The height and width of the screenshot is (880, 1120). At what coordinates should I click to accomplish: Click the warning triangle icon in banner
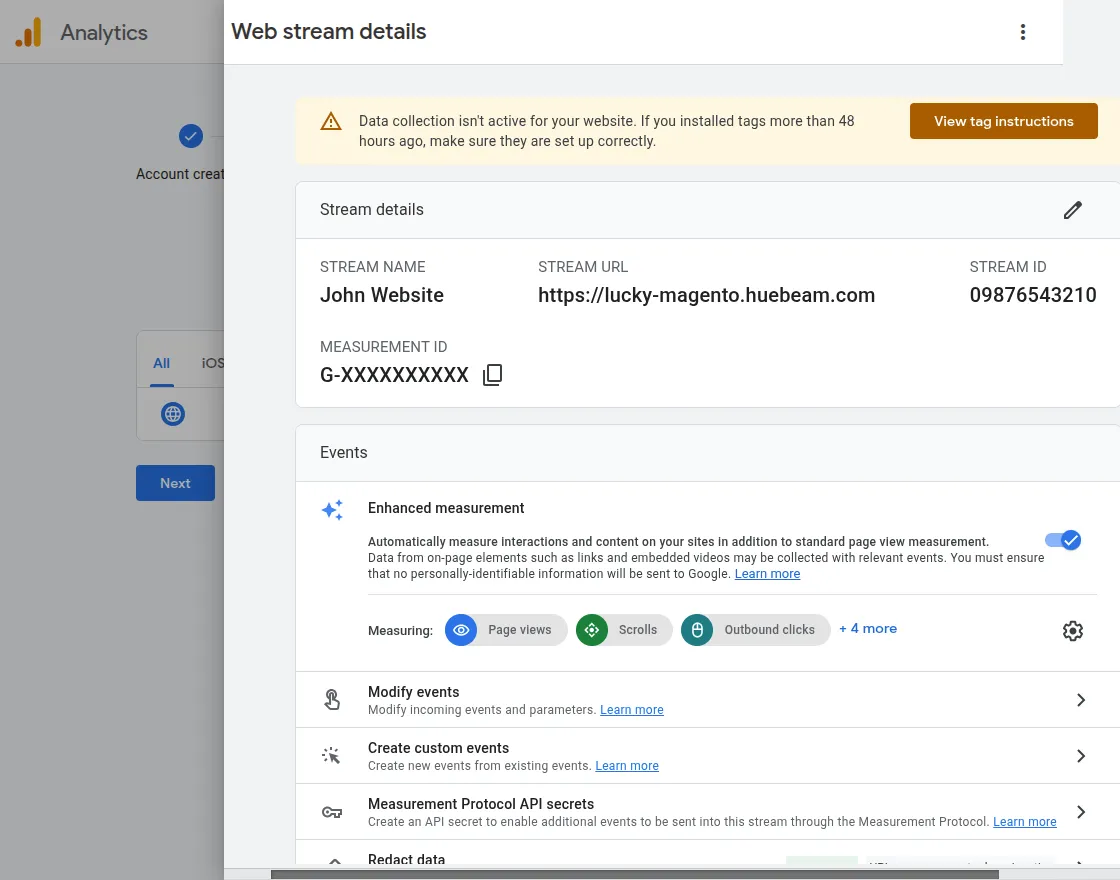point(331,121)
